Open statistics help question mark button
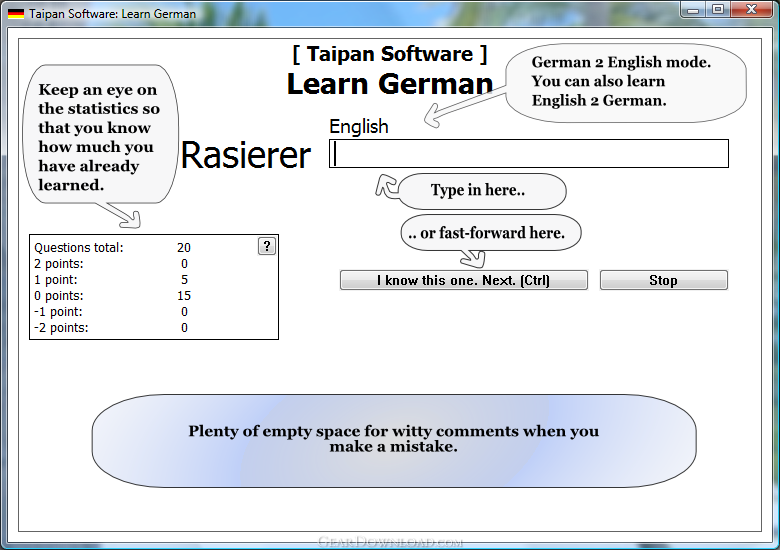Screen dimensions: 780x550 pos(267,246)
